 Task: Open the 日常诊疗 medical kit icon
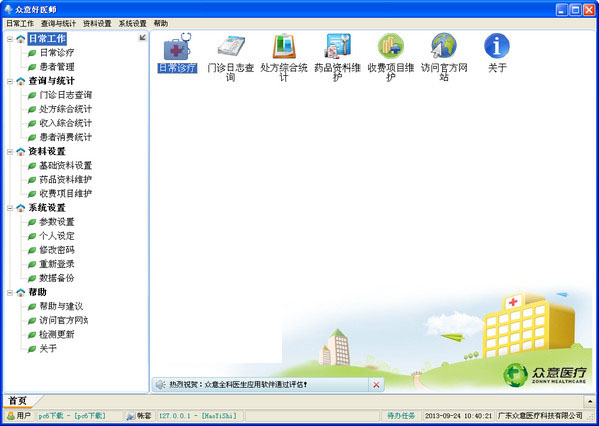pos(177,47)
